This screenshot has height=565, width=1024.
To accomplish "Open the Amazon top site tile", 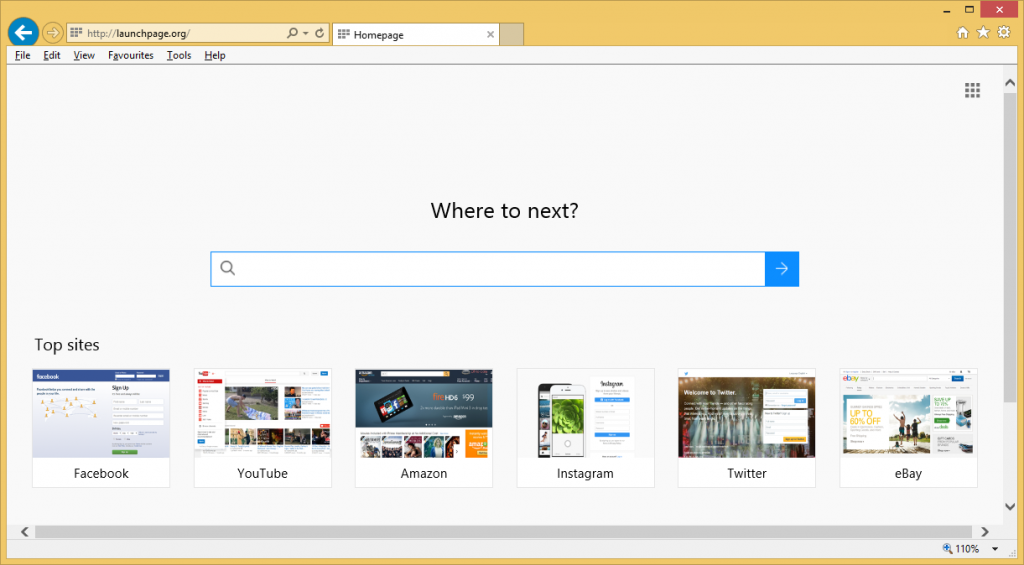I will click(x=424, y=427).
